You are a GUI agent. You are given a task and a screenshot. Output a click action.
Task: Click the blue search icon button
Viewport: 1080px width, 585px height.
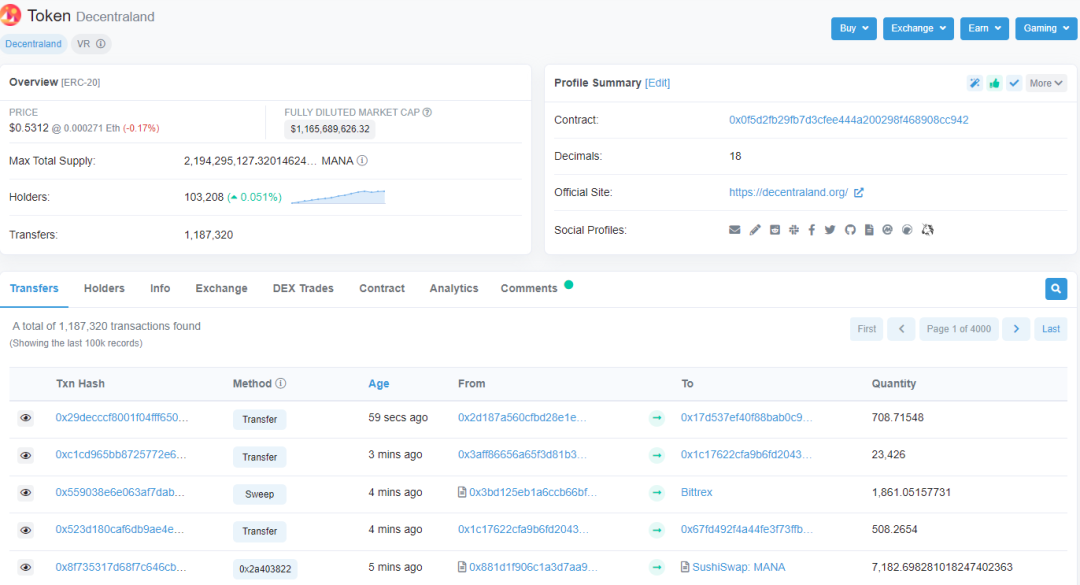pyautogui.click(x=1055, y=289)
